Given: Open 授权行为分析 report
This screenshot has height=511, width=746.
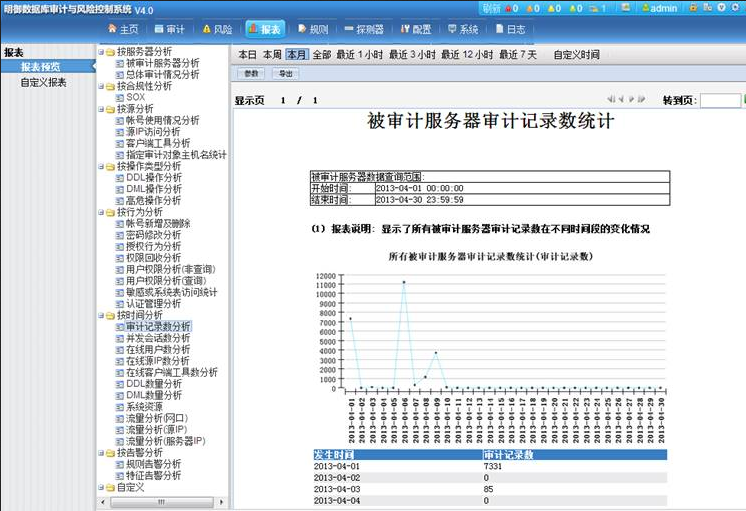Looking at the screenshot, I should (x=153, y=246).
